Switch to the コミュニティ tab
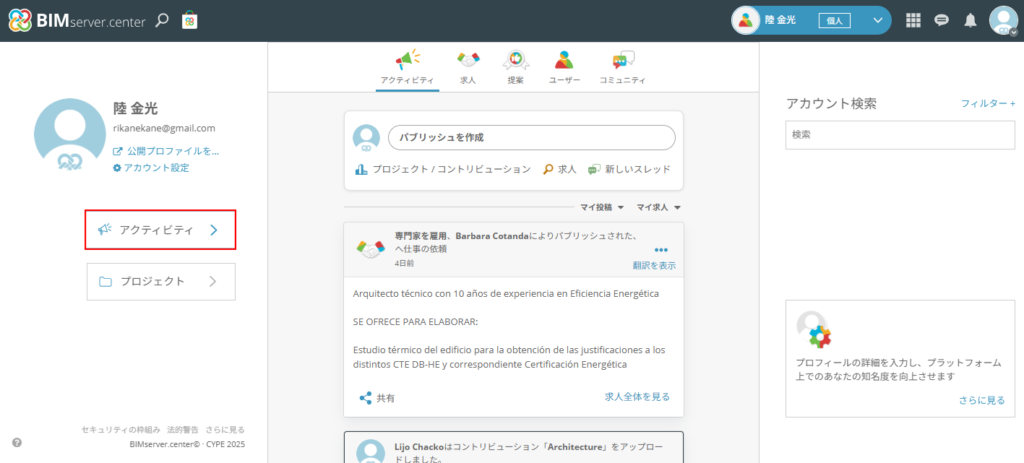Image resolution: width=1024 pixels, height=463 pixels. [x=622, y=69]
